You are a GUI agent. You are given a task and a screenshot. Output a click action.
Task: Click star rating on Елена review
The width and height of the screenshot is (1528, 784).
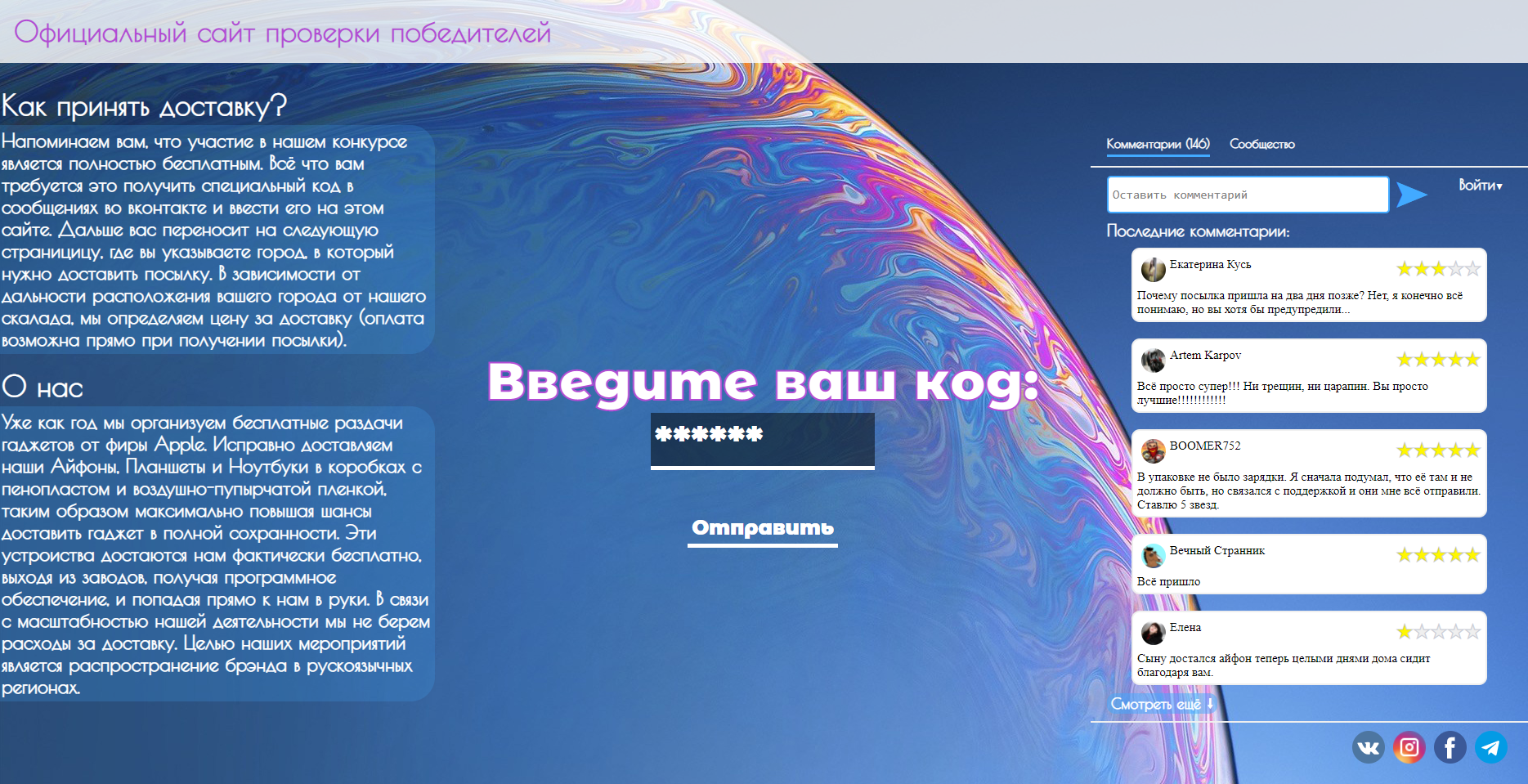[x=1438, y=632]
